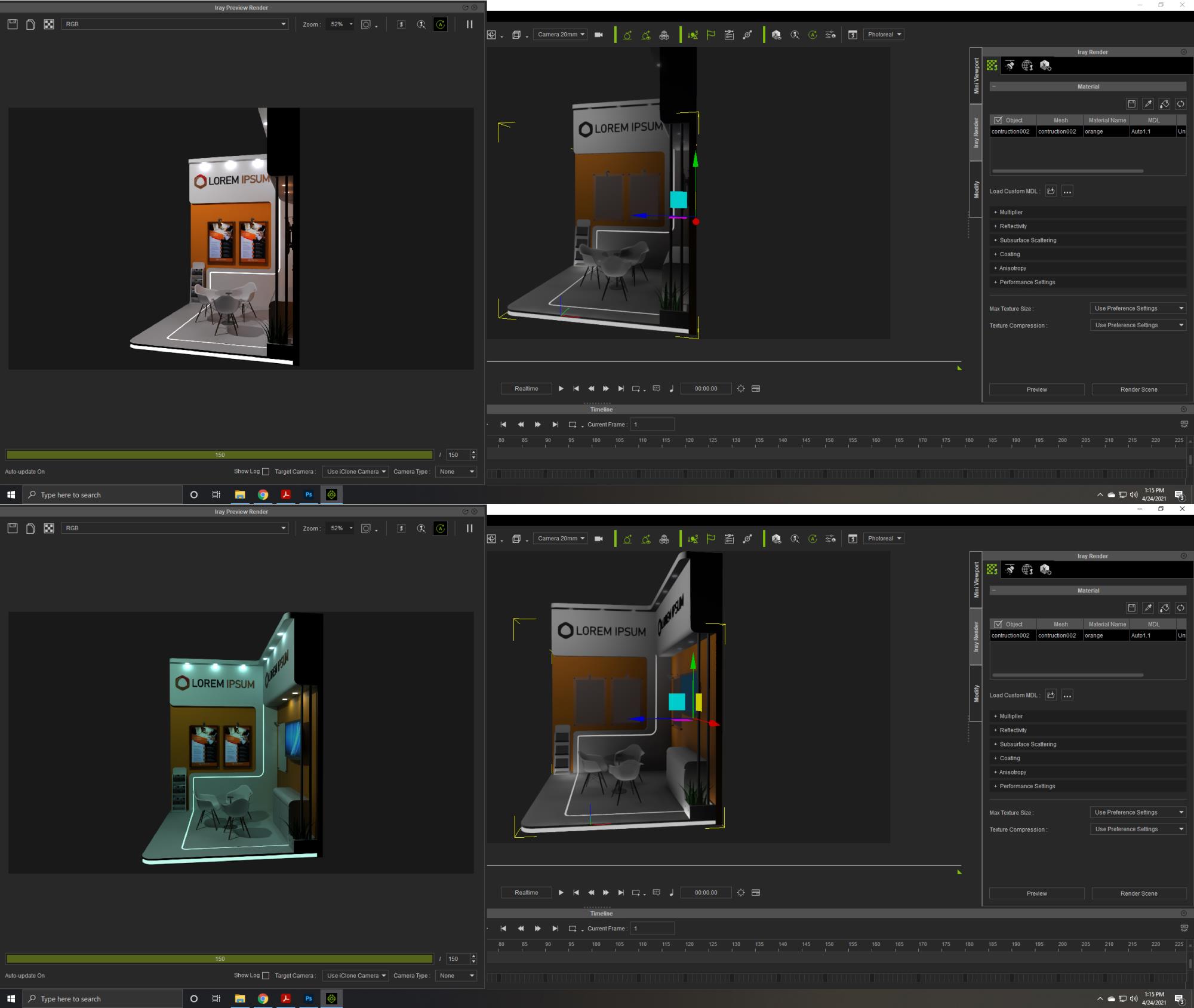Image resolution: width=1194 pixels, height=1008 pixels.
Task: Click the clipboard list icon in the top screenshot's viewport toolbar
Action: click(729, 35)
